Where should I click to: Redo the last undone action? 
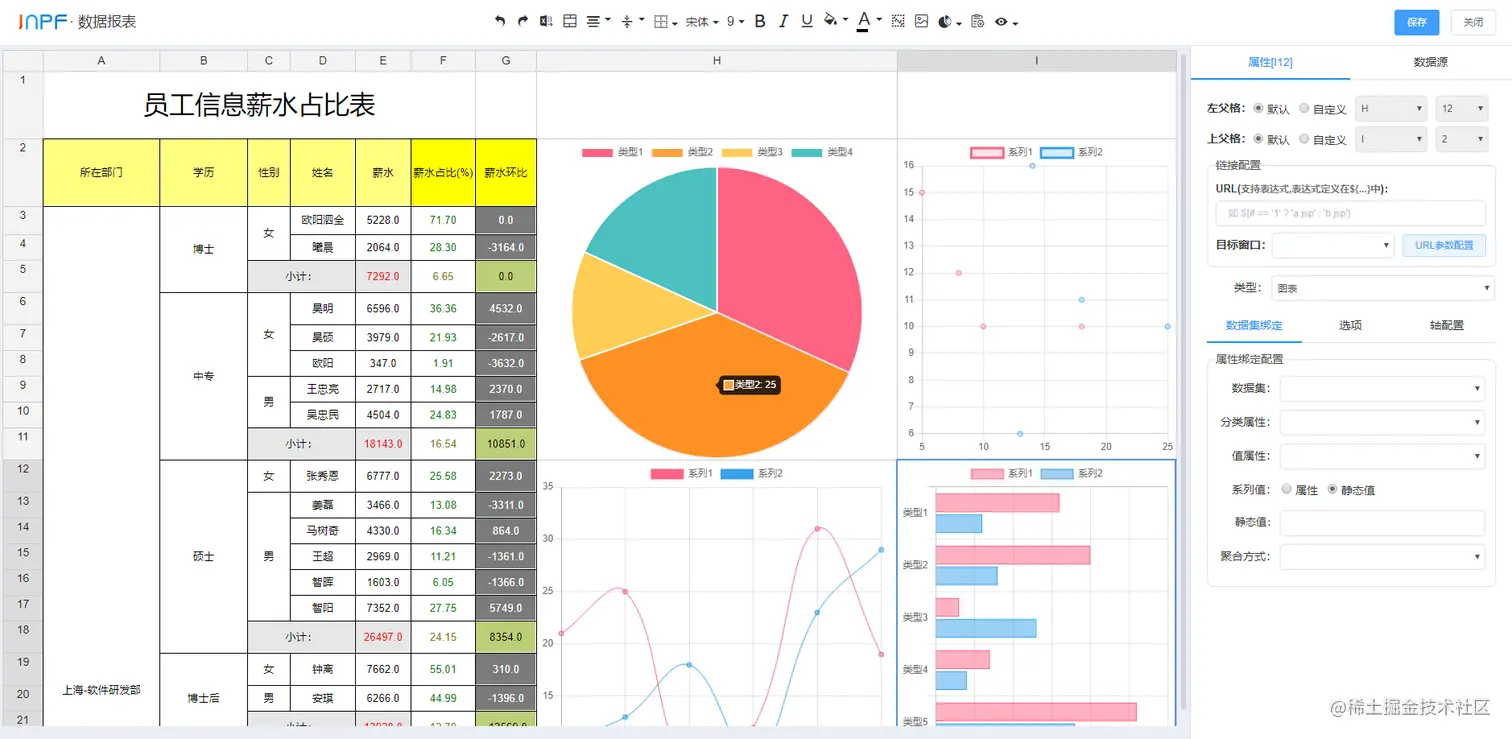click(x=523, y=21)
